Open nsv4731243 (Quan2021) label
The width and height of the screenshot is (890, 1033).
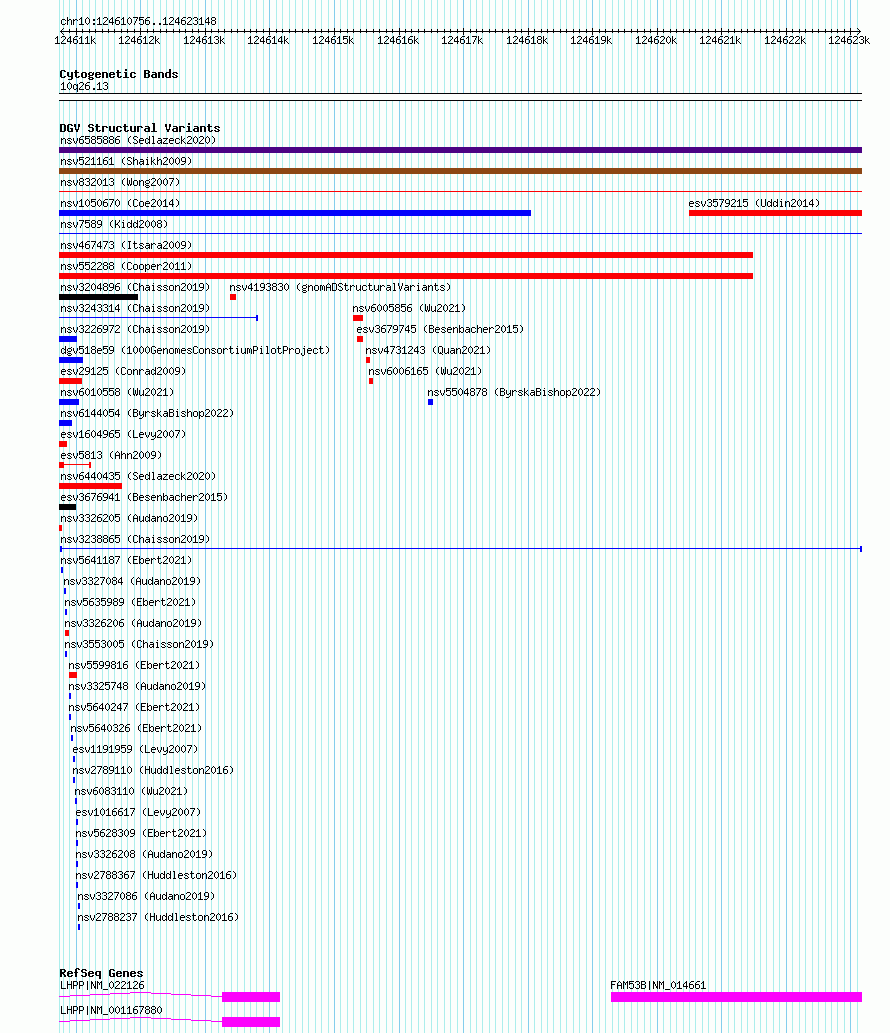pyautogui.click(x=428, y=351)
